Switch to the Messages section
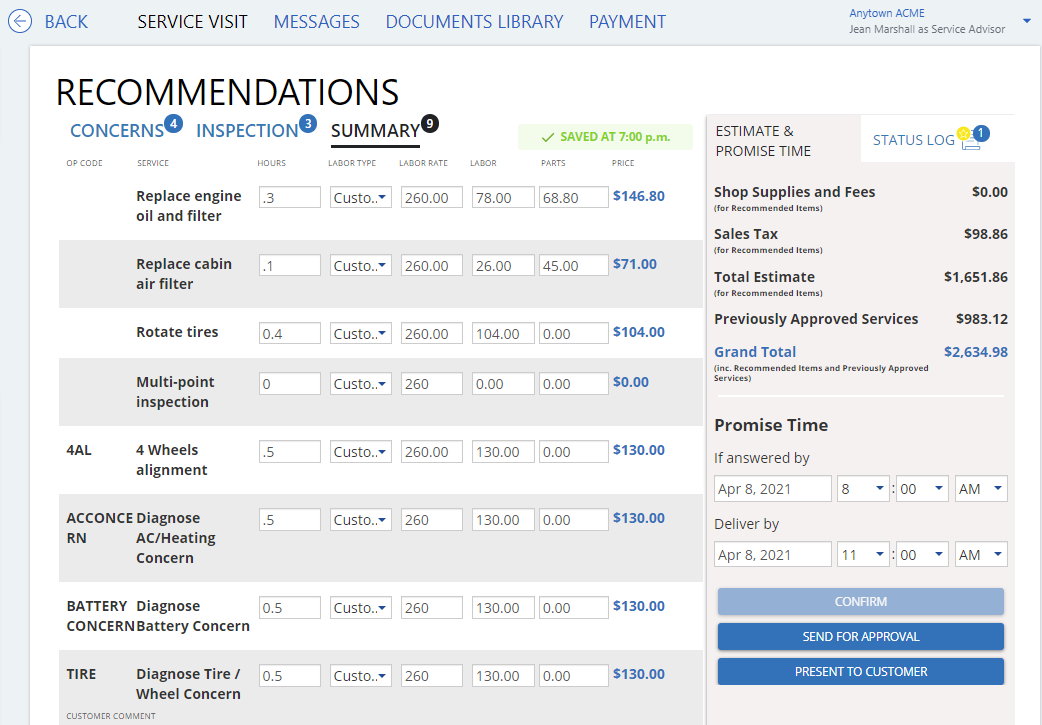The height and width of the screenshot is (725, 1042). 316,21
